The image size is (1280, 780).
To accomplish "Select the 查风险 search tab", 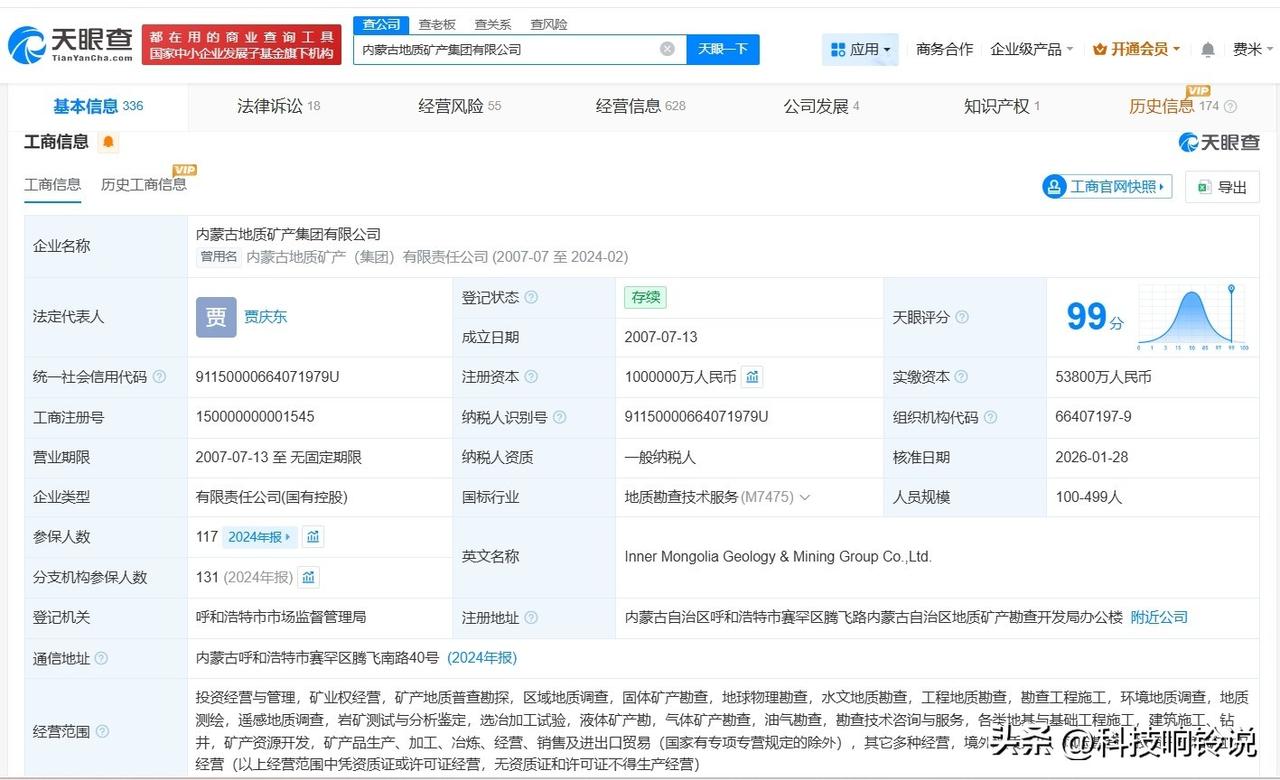I will pyautogui.click(x=548, y=24).
